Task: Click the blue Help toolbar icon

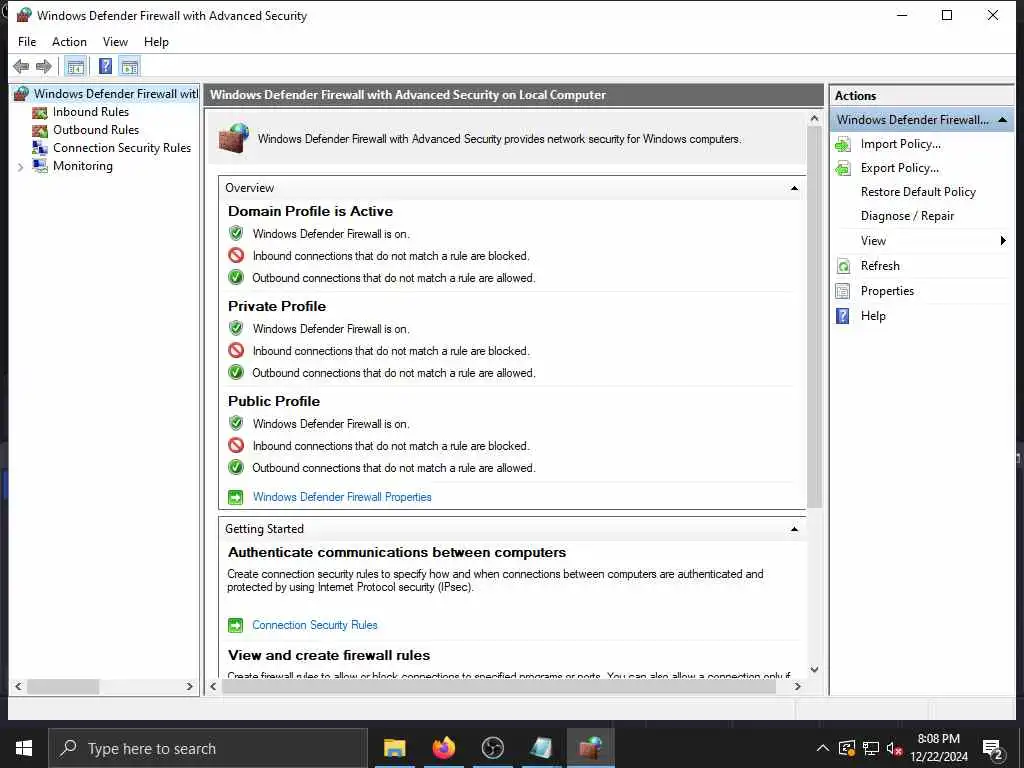Action: (x=105, y=66)
